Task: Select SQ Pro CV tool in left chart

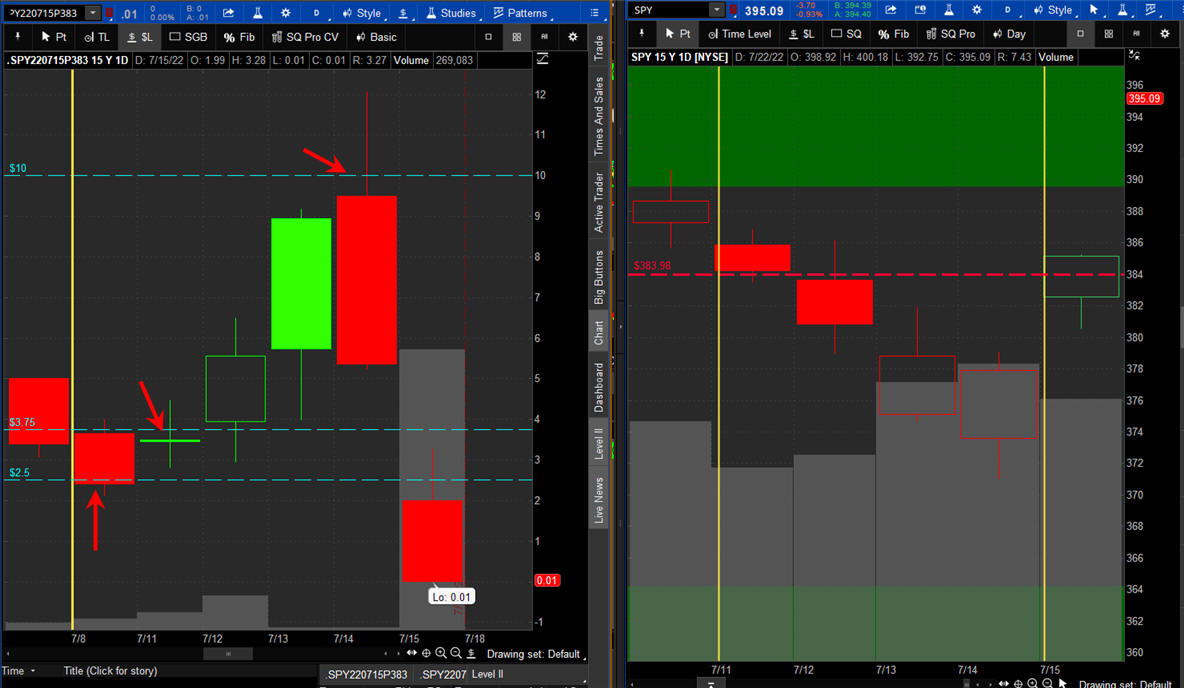Action: (x=305, y=36)
